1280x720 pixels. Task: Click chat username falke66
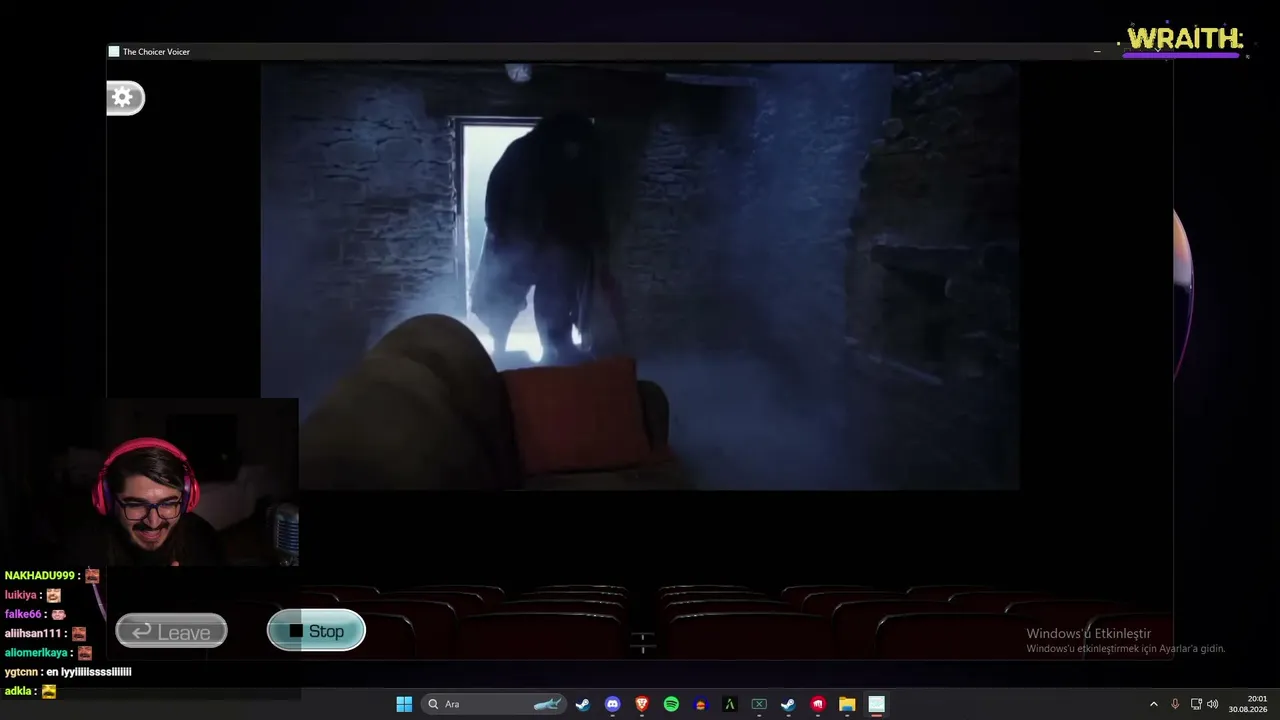pyautogui.click(x=23, y=614)
